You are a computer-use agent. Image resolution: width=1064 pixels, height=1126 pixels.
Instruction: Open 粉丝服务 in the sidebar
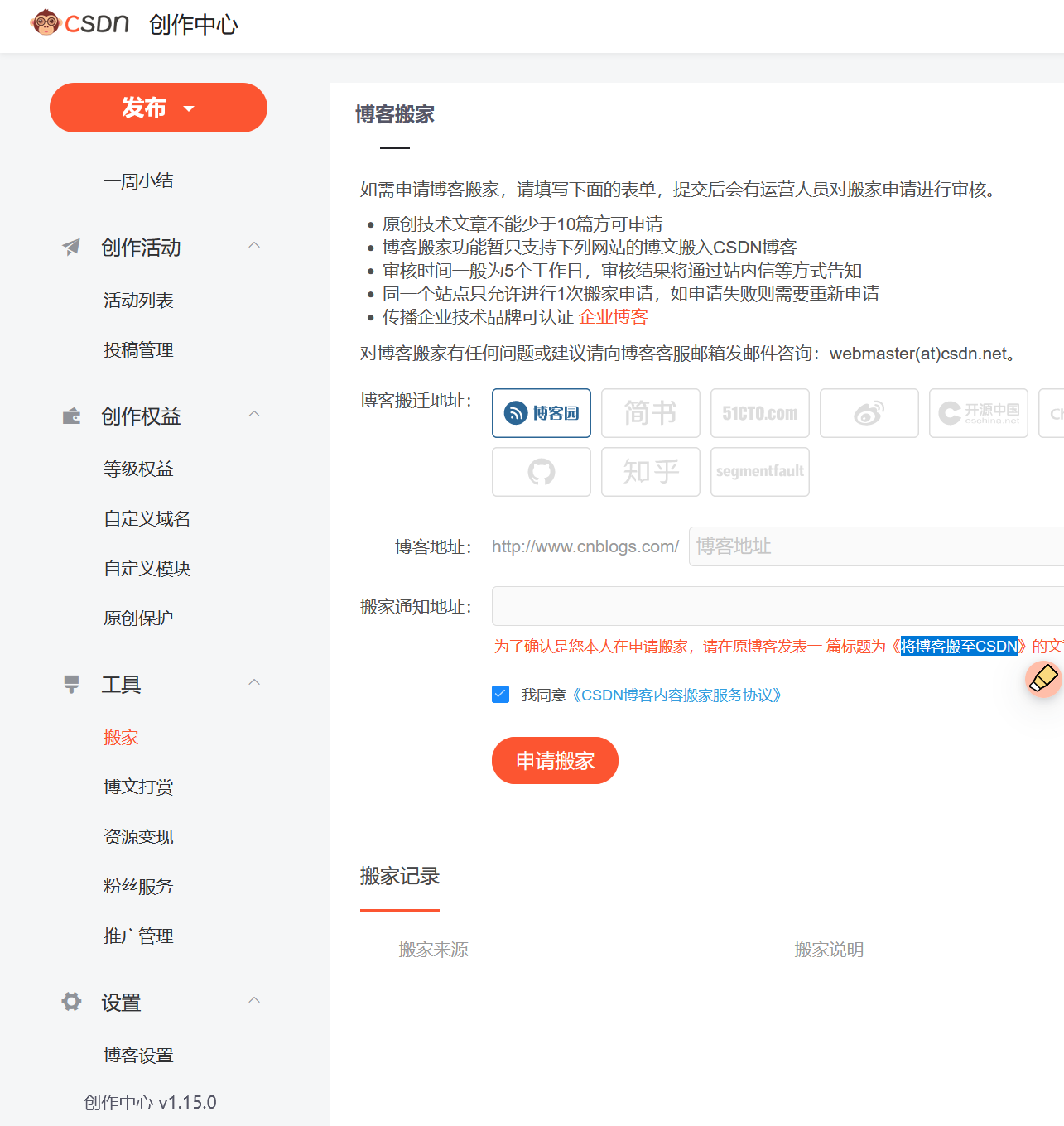138,886
